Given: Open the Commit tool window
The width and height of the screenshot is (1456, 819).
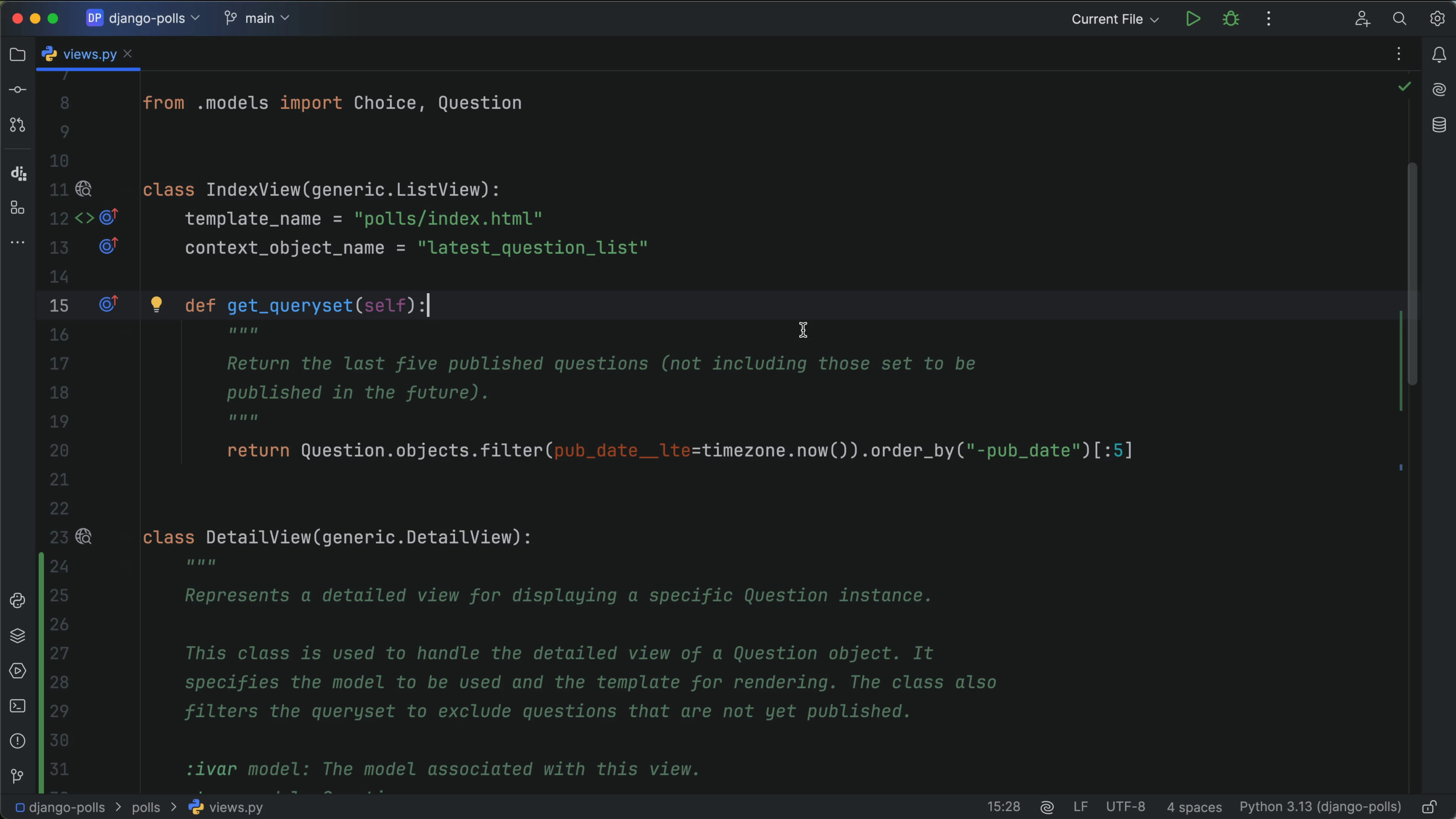Looking at the screenshot, I should click(17, 90).
